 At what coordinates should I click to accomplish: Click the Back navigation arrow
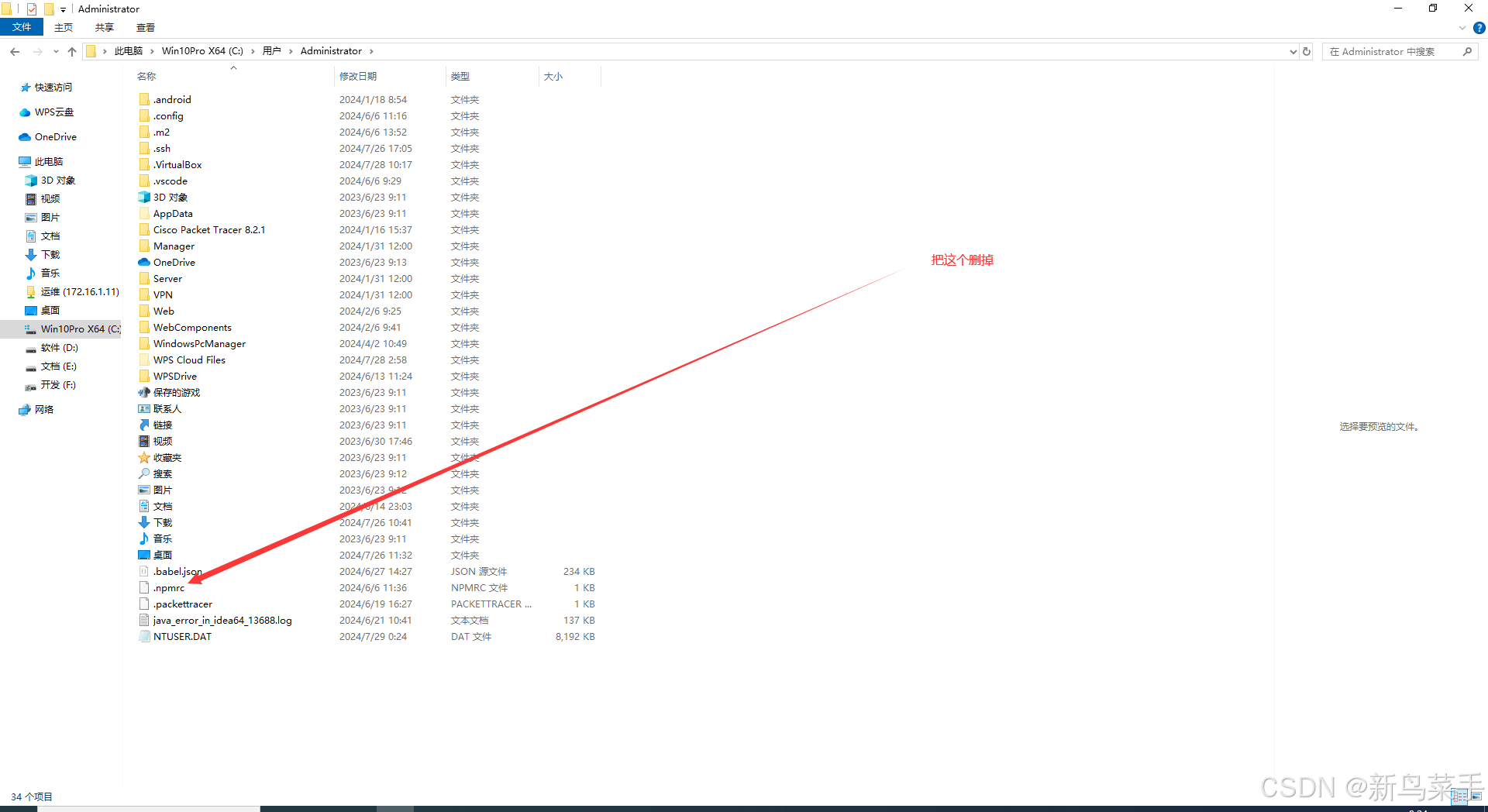15,51
